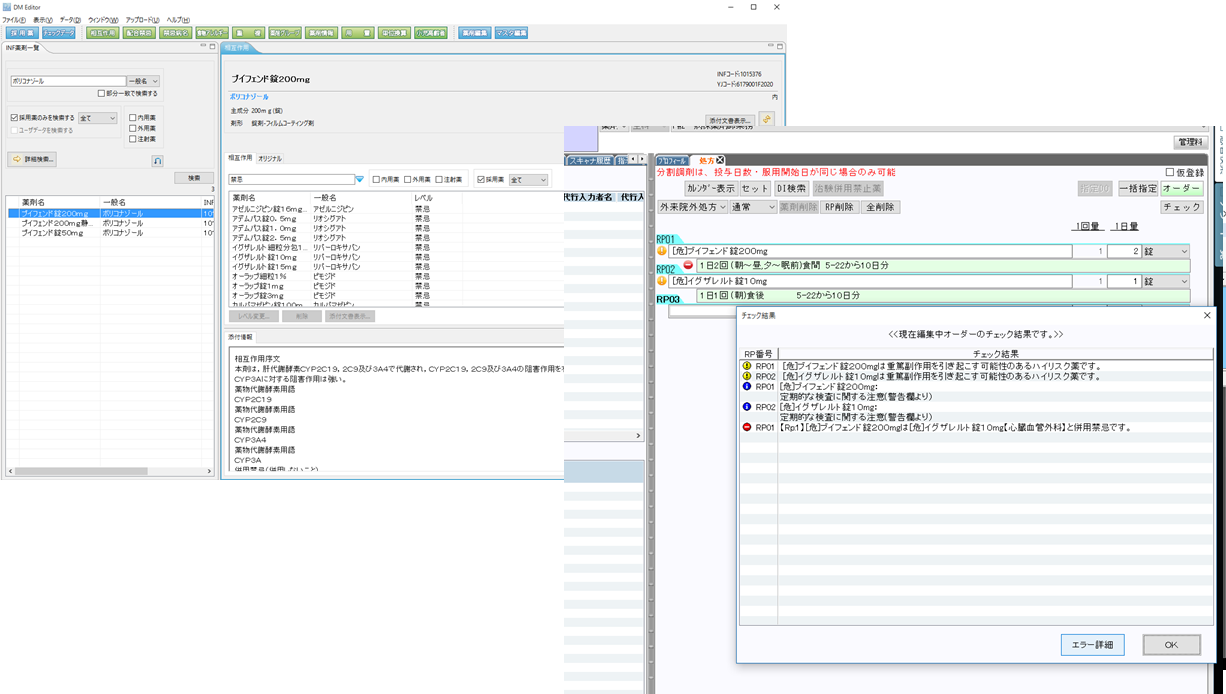Click the yellow icon beside the 添付文書表示 button
Screen dimensions: 1226x694
[767, 119]
